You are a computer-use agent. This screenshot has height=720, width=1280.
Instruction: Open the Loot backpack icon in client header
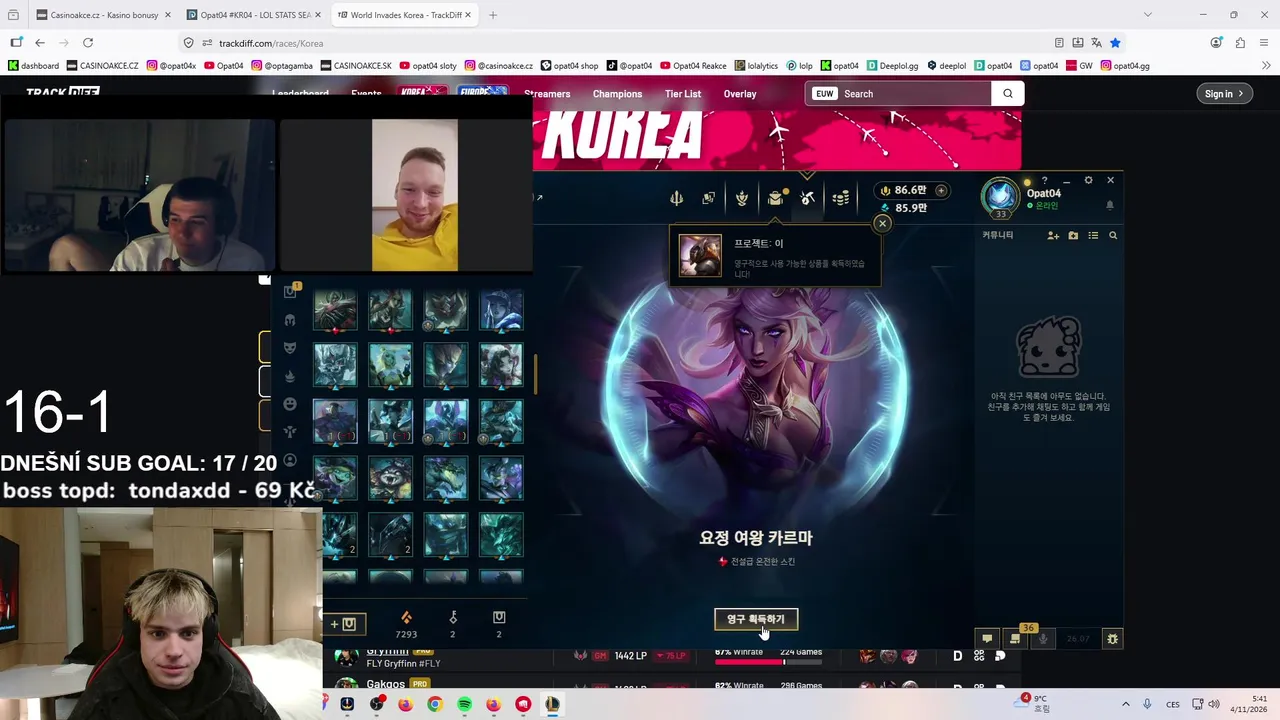pos(775,198)
